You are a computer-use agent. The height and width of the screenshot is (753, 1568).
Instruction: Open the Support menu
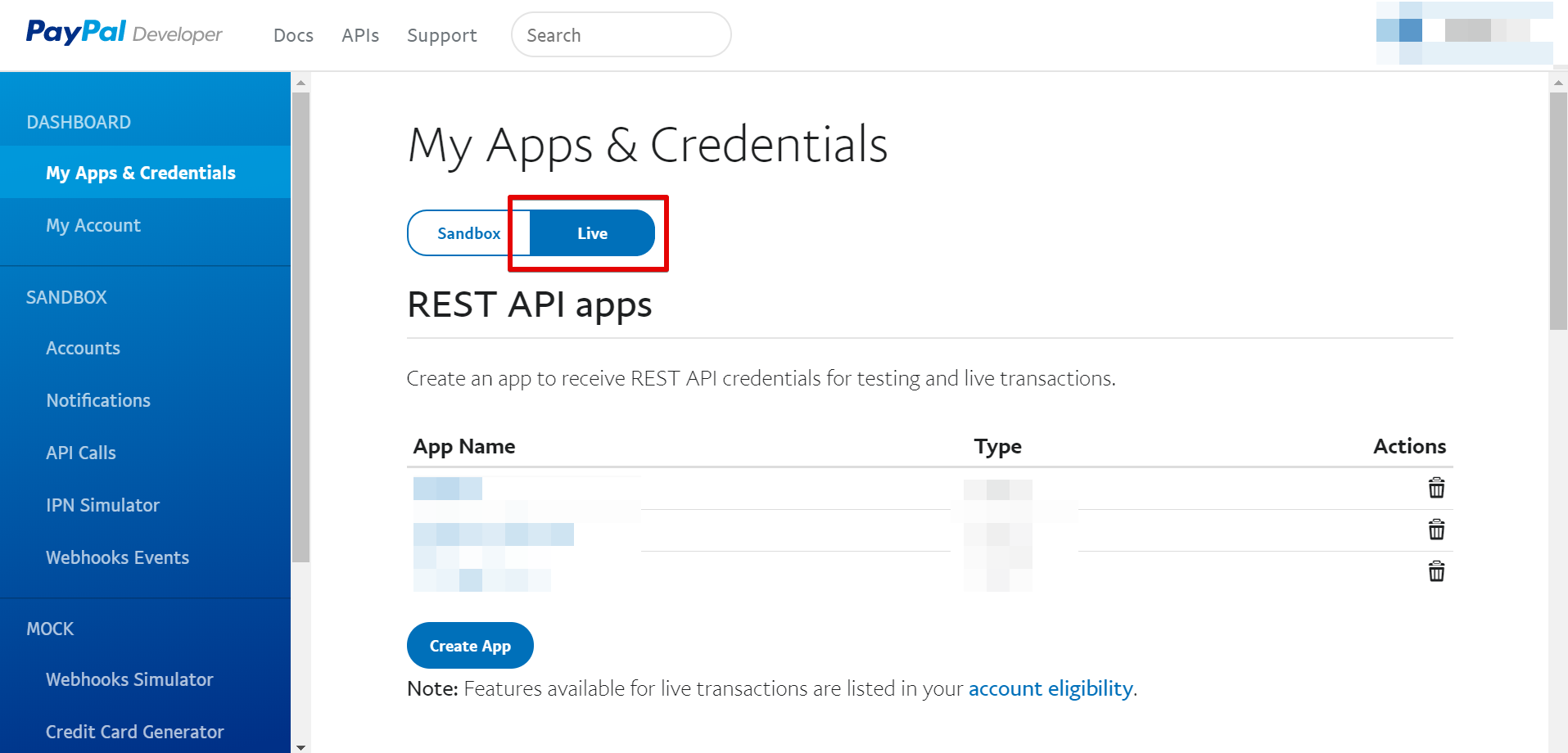tap(441, 35)
